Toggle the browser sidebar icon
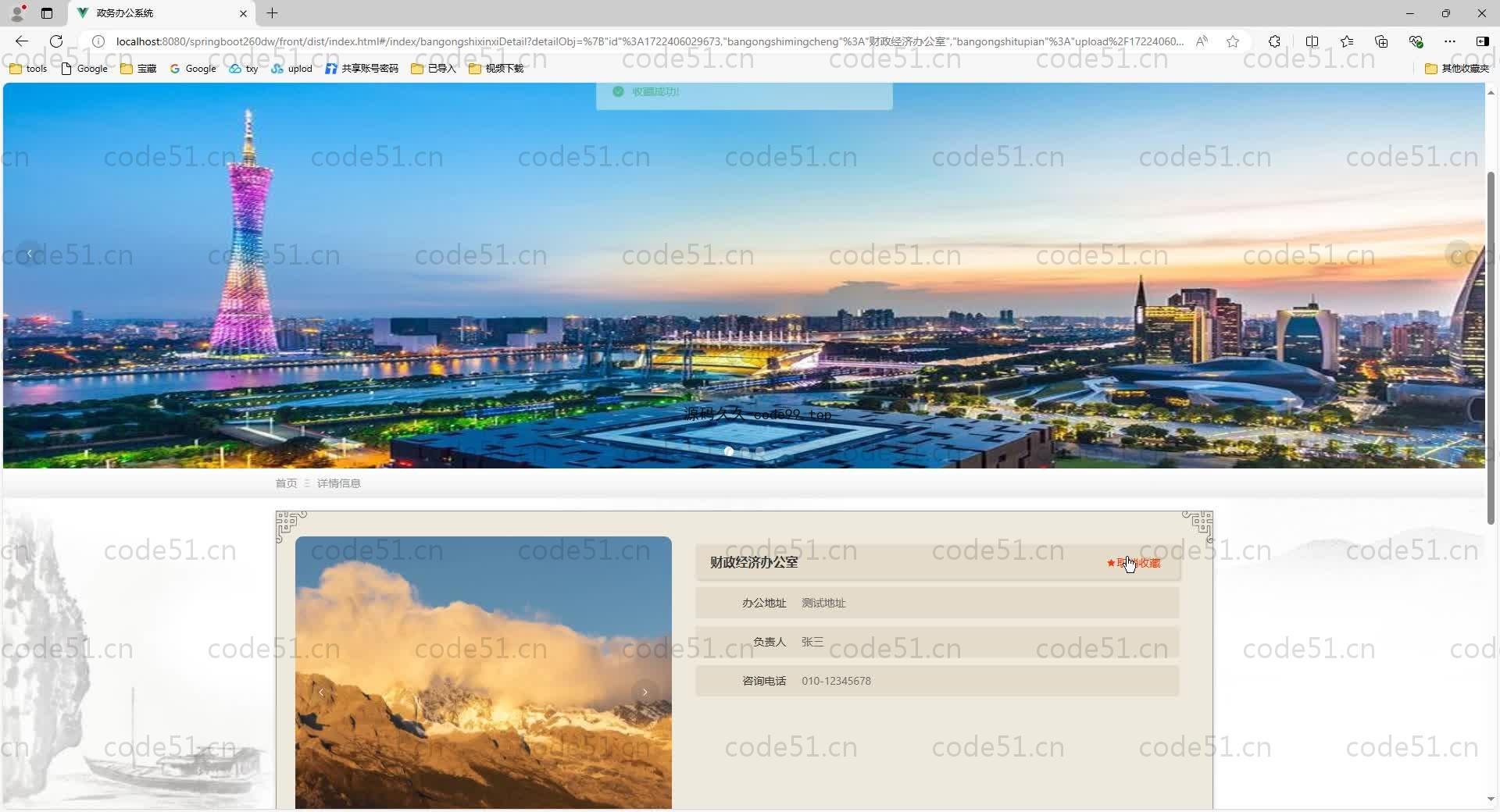 1482,41
